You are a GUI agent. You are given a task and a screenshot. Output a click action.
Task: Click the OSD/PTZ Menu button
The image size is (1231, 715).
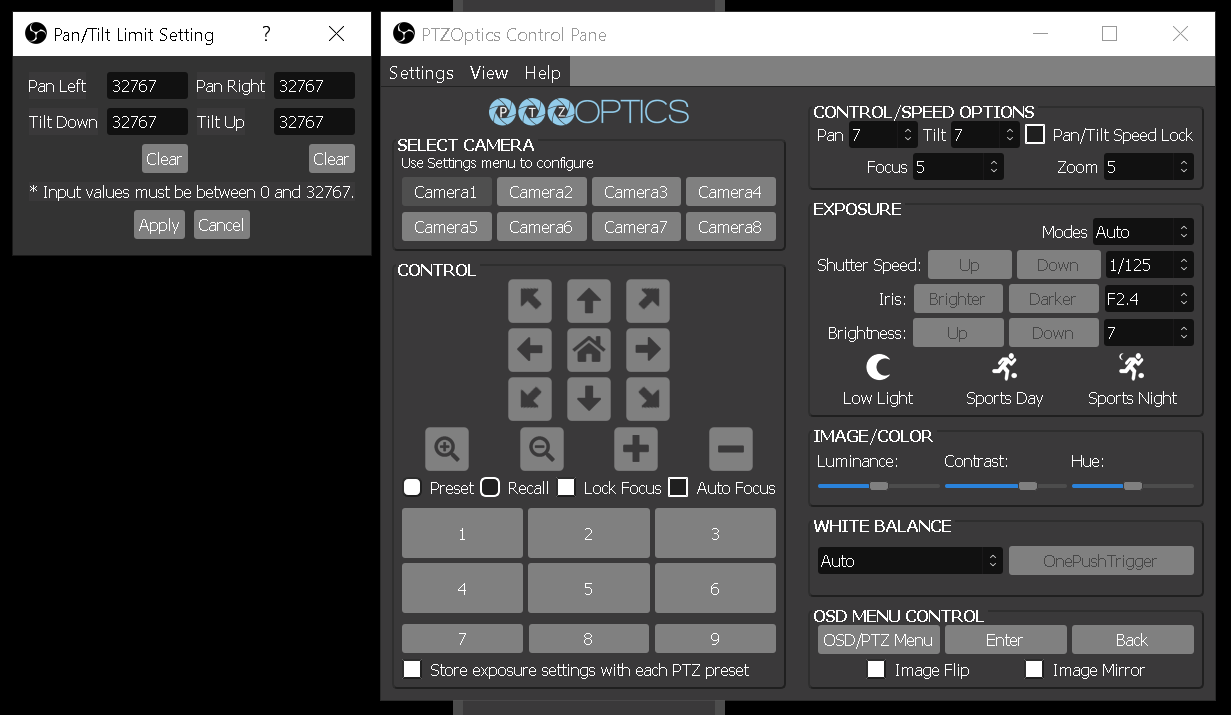click(879, 640)
